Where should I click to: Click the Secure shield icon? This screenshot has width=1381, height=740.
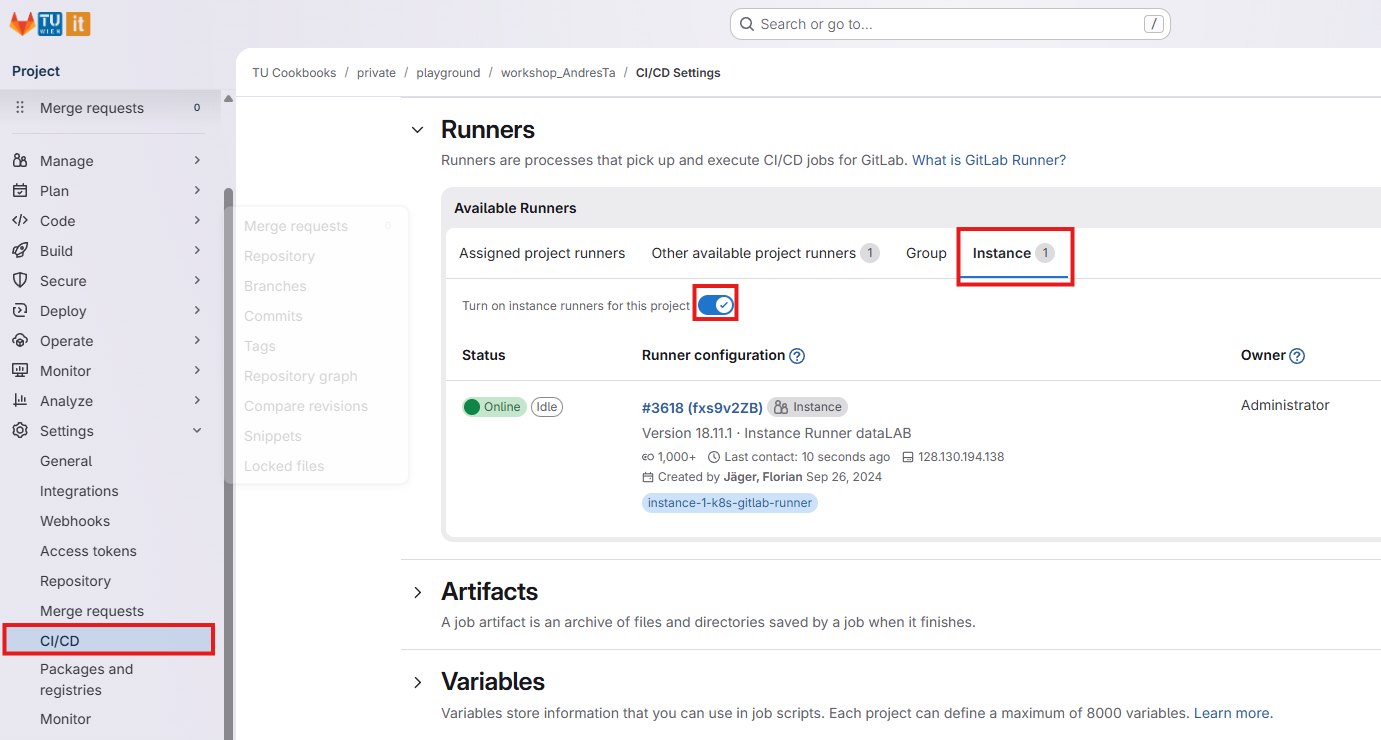coord(20,281)
